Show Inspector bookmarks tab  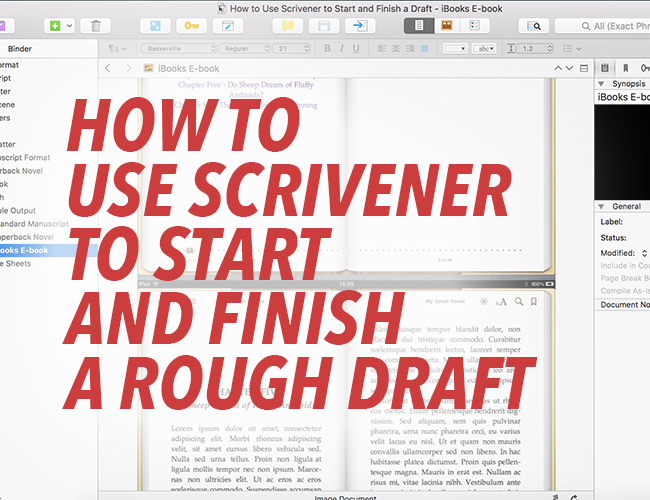[x=626, y=68]
